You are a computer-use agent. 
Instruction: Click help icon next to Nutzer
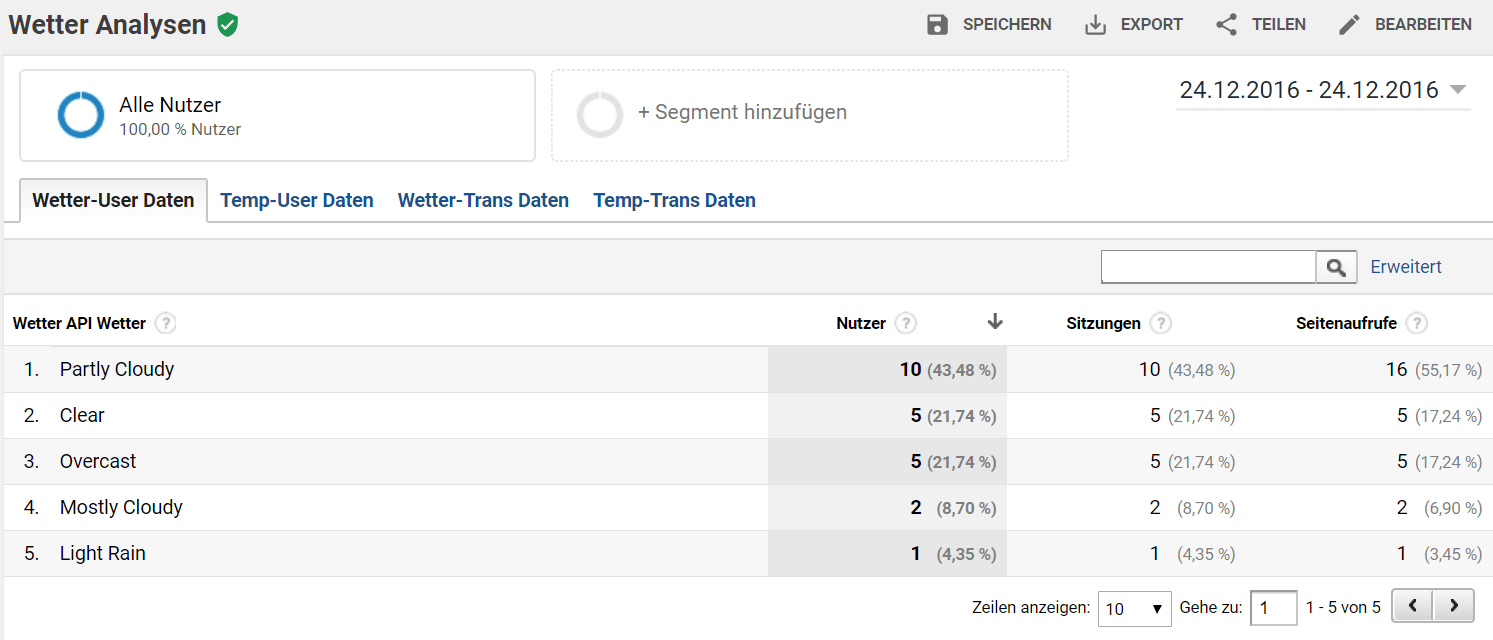coord(906,323)
